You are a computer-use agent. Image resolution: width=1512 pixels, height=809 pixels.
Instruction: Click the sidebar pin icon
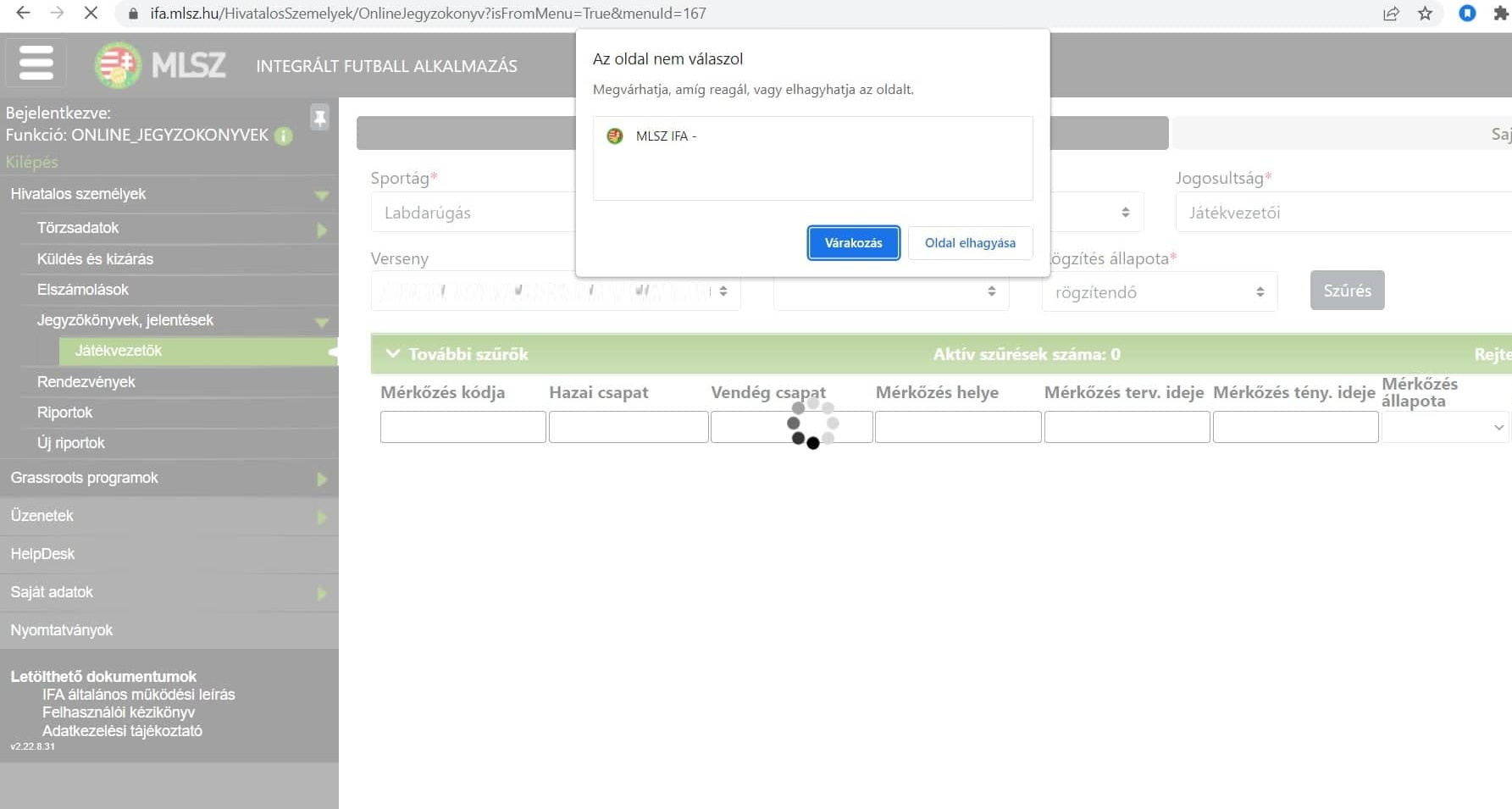click(319, 118)
